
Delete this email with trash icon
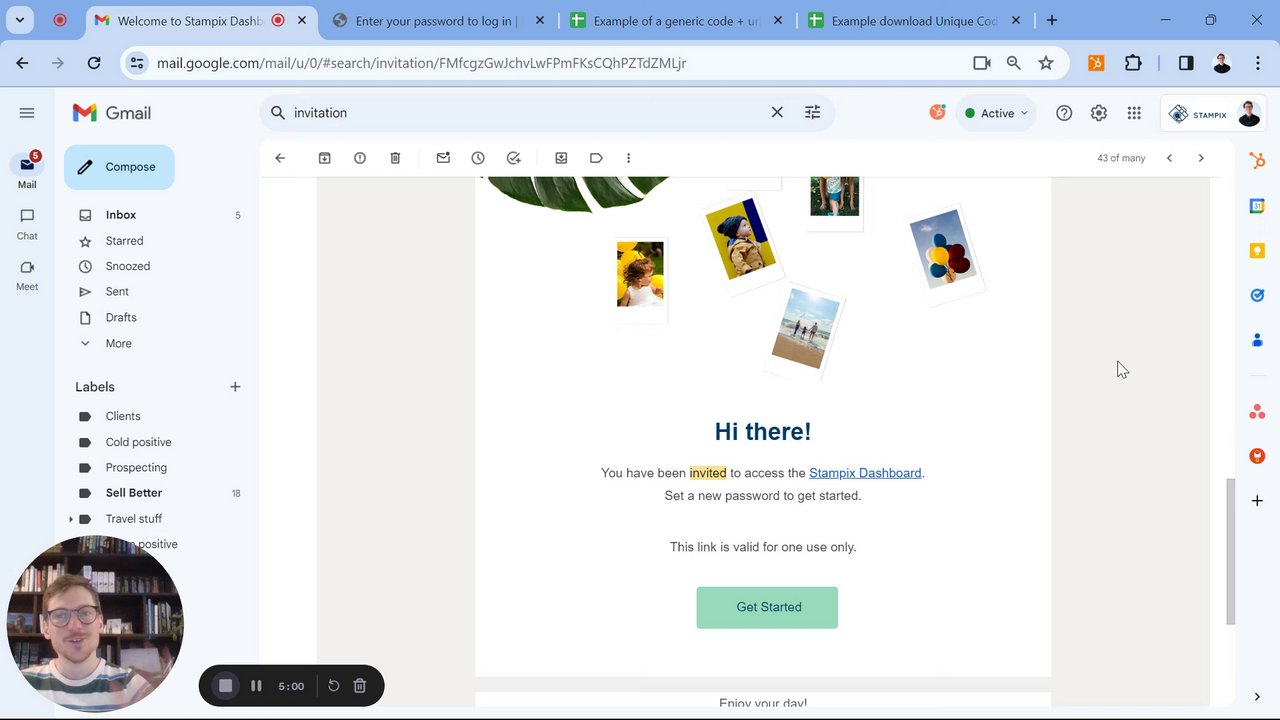tap(395, 158)
